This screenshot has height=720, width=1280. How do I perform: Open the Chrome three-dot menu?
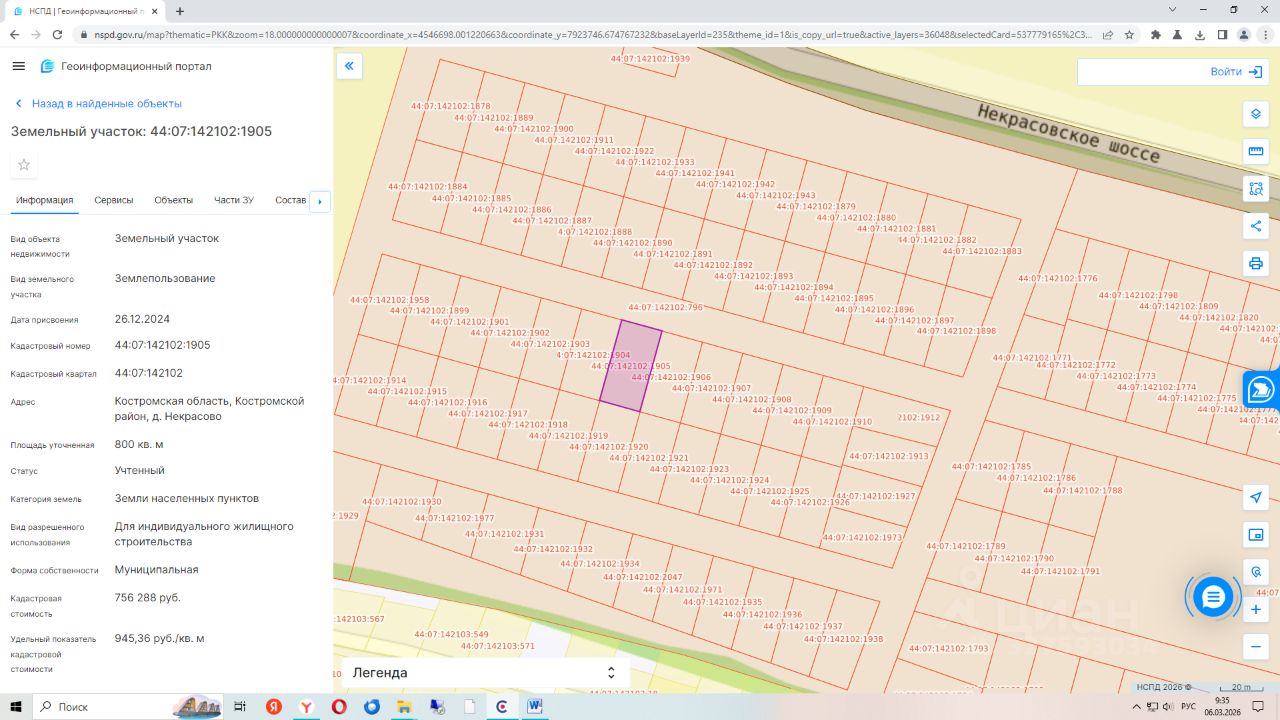[x=1266, y=34]
